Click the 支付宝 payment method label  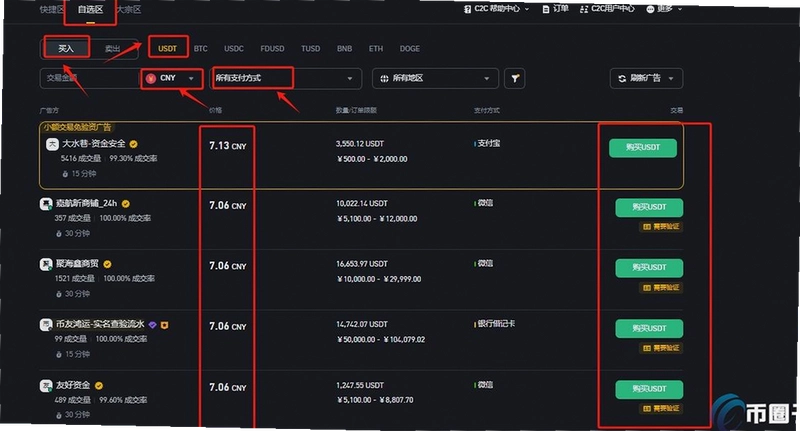coord(489,144)
